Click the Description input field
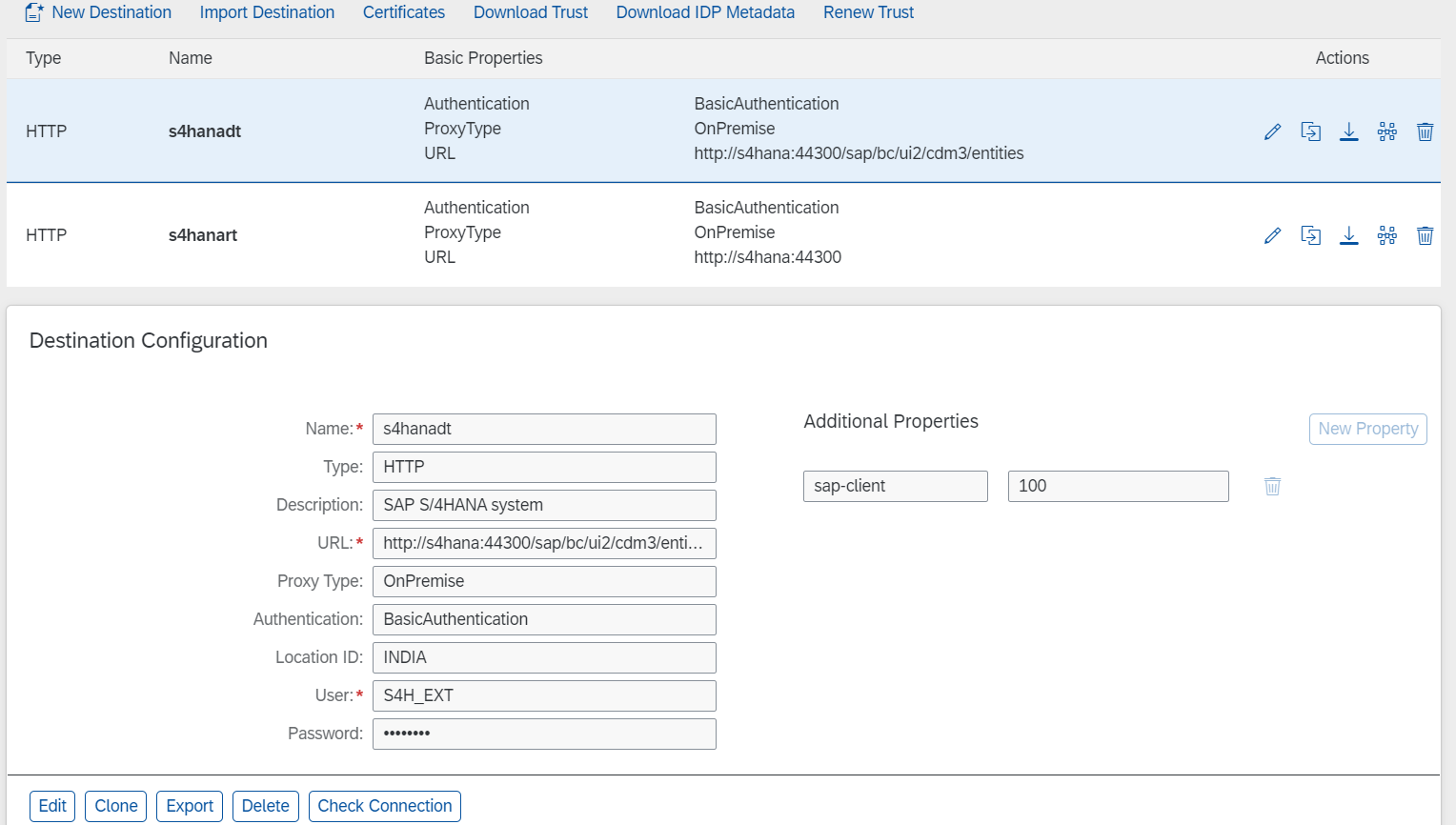This screenshot has width=1456, height=825. (x=543, y=505)
